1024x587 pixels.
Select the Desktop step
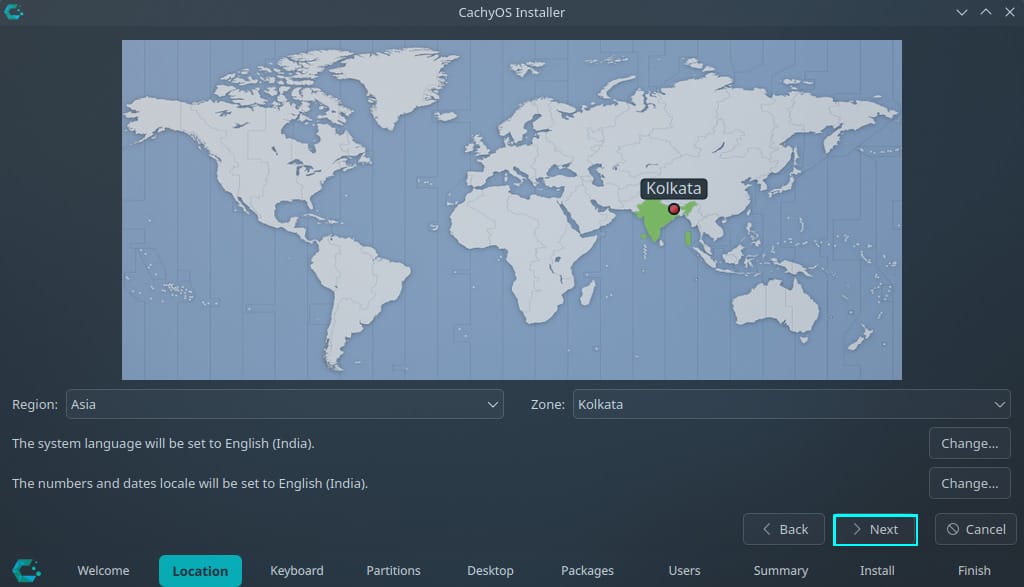pos(490,570)
